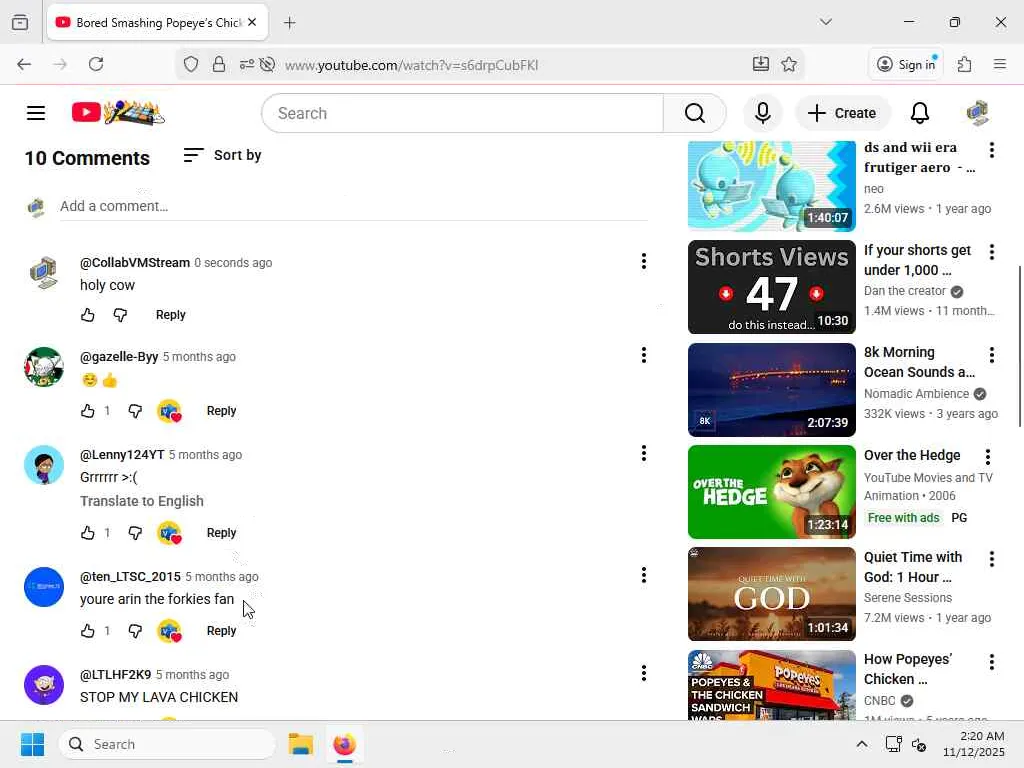
Task: Open more options for '8k Morning Ocean Sounds'
Action: pyautogui.click(x=991, y=355)
